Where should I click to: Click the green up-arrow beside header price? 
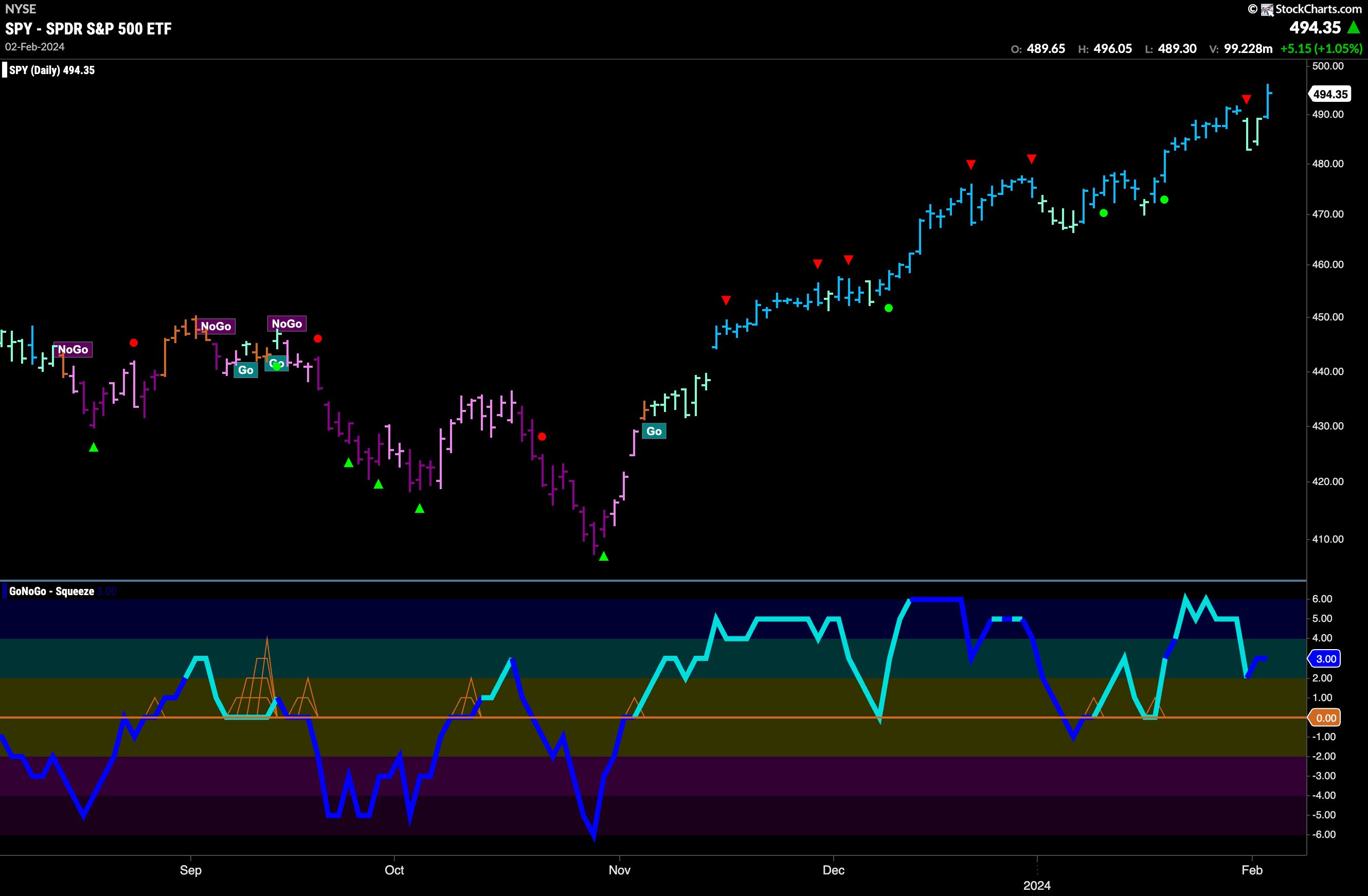(x=1354, y=28)
